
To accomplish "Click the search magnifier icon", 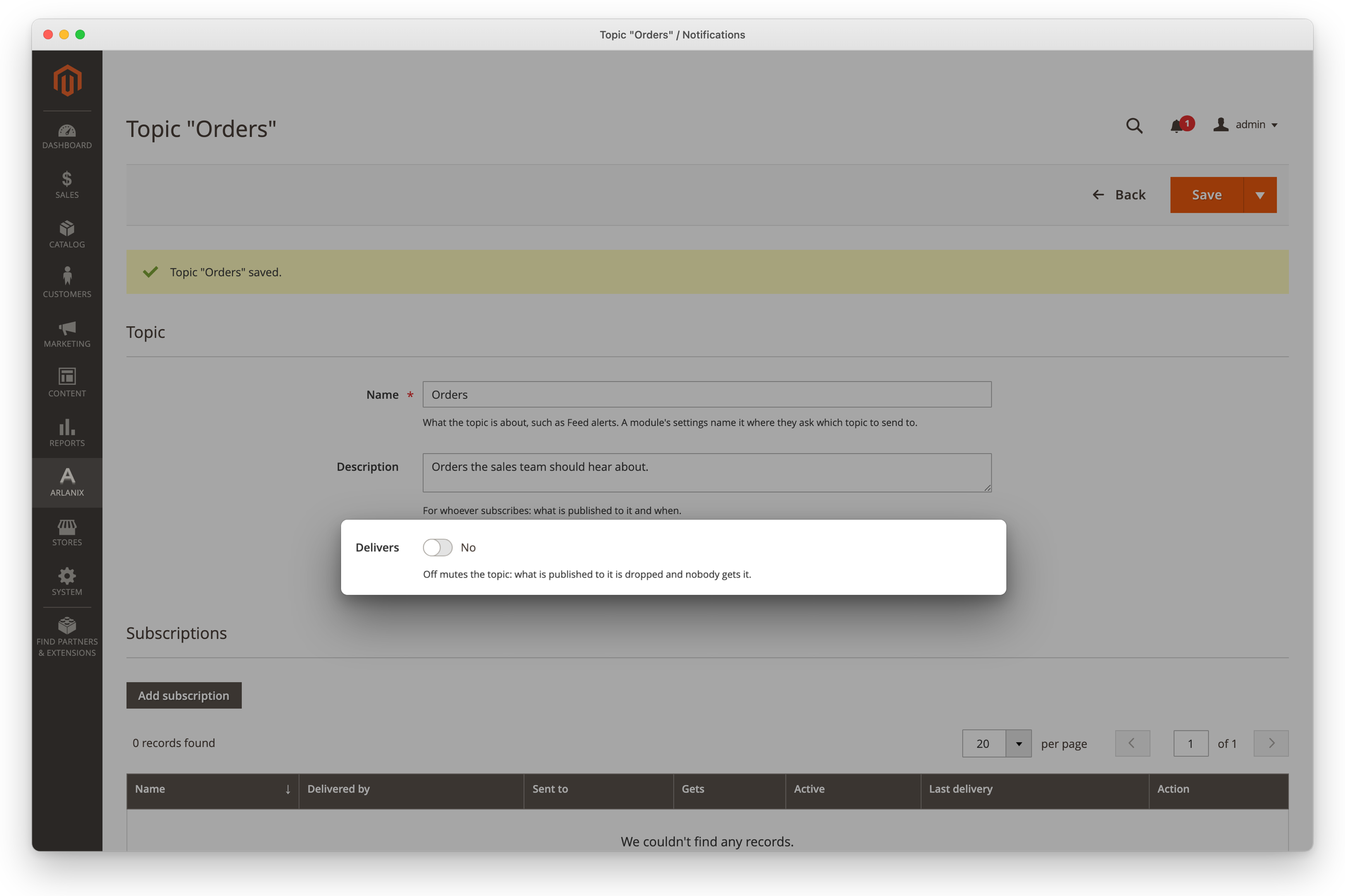I will [x=1134, y=125].
